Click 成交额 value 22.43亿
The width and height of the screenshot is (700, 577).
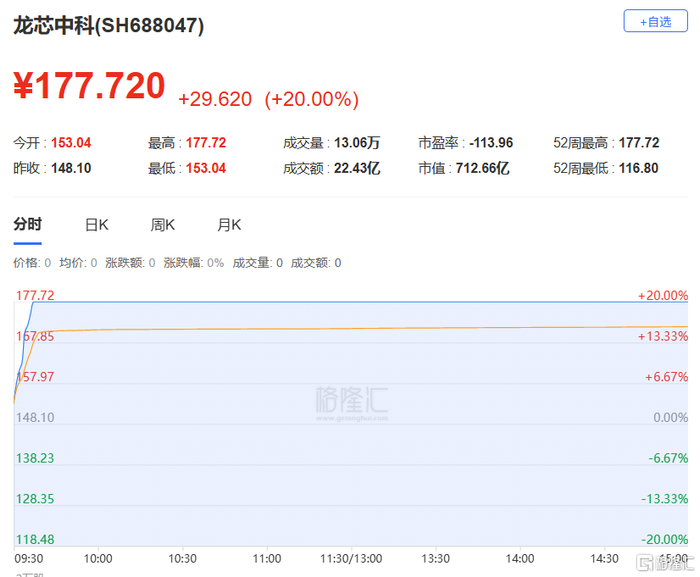[357, 168]
